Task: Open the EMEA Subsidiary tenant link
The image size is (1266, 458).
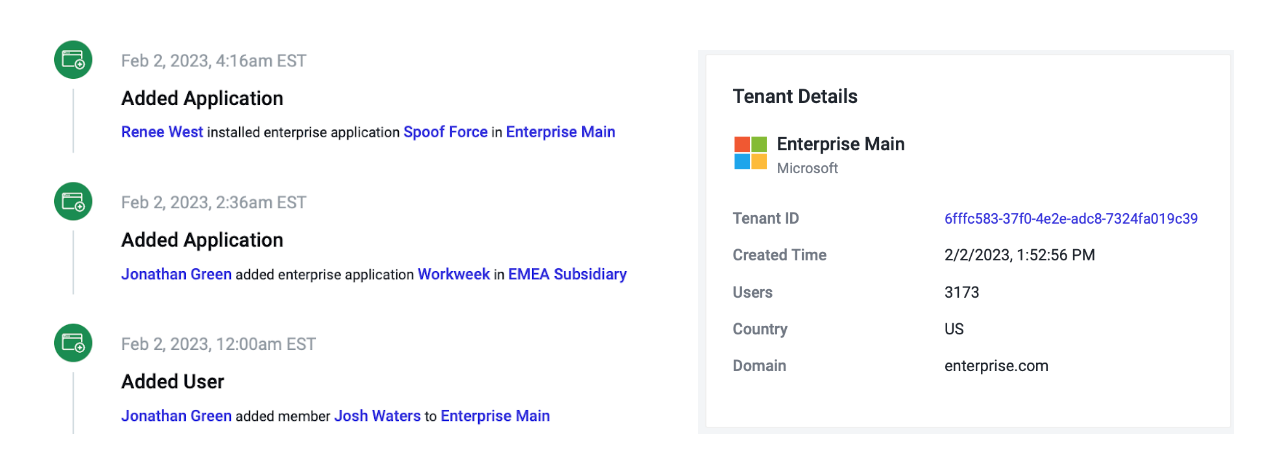Action: click(x=567, y=274)
